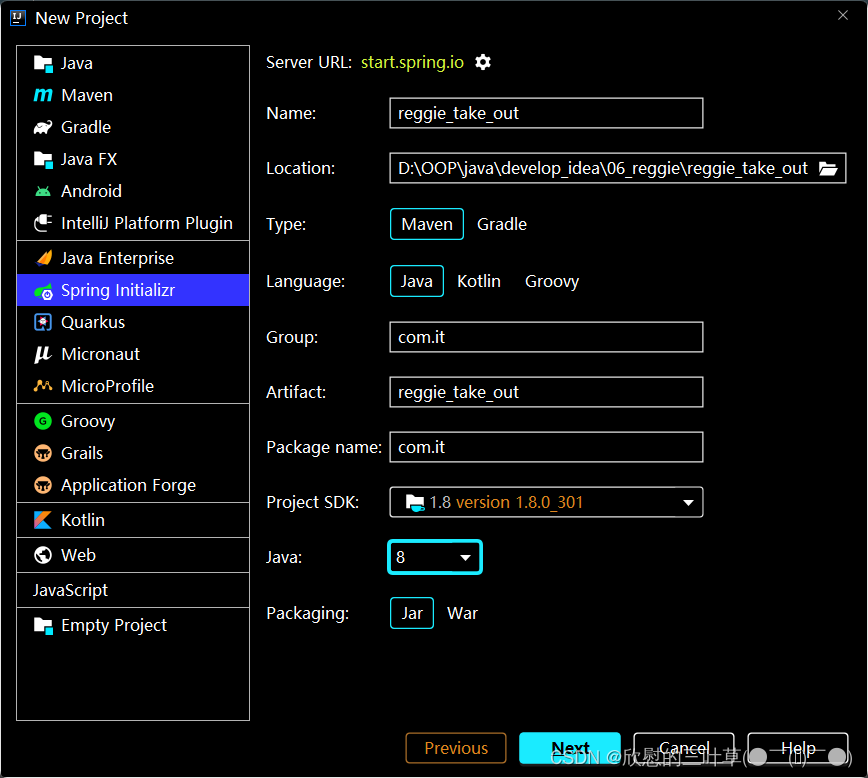Select Gradle as project type
Image resolution: width=868 pixels, height=778 pixels.
pyautogui.click(x=502, y=224)
